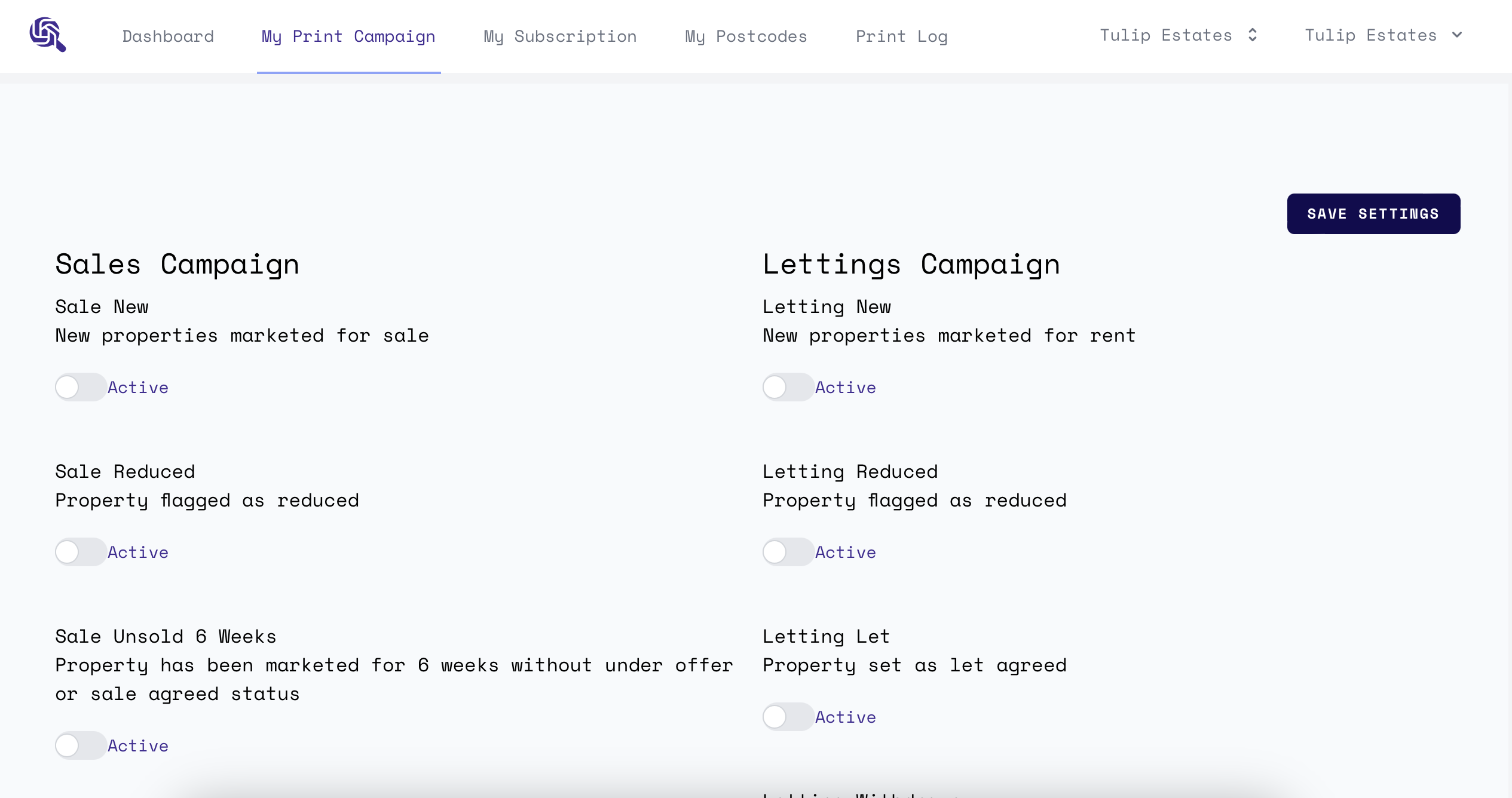Open the Print Log tab
This screenshot has height=798, width=1512.
[901, 36]
